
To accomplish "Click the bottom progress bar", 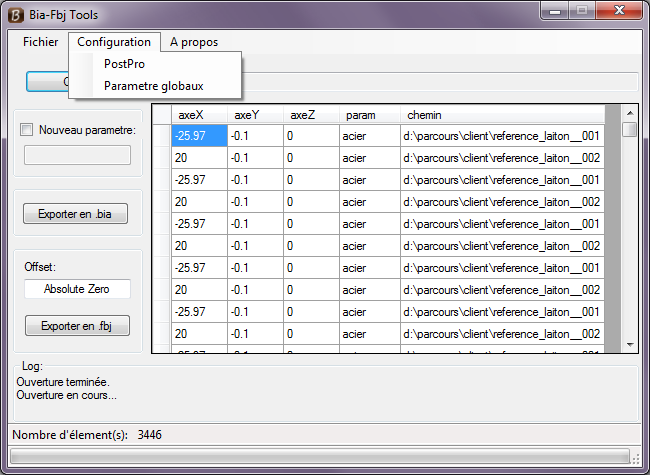I will [319, 457].
